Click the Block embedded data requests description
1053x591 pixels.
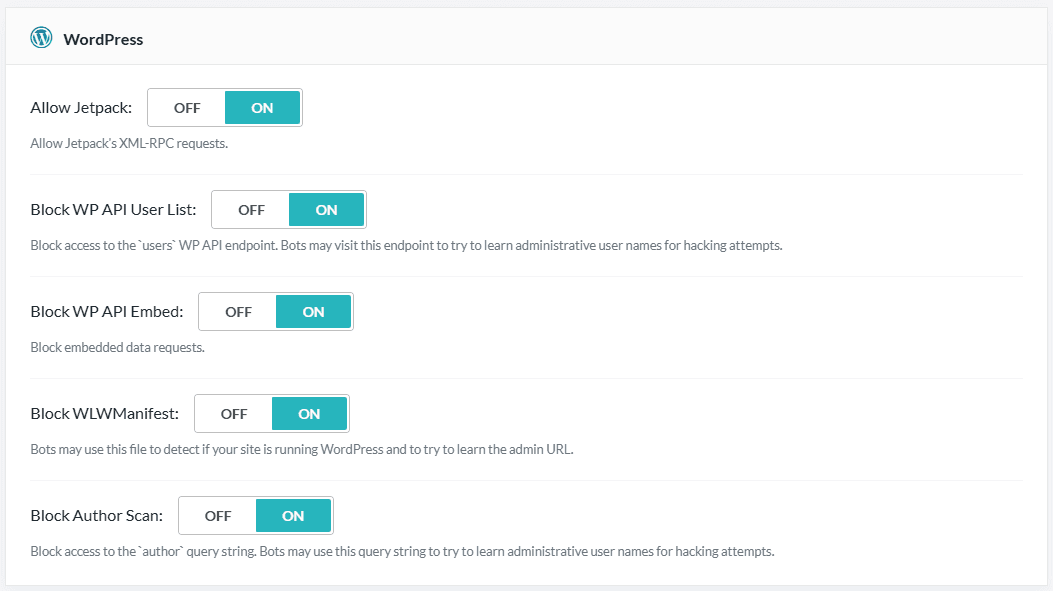tap(118, 348)
